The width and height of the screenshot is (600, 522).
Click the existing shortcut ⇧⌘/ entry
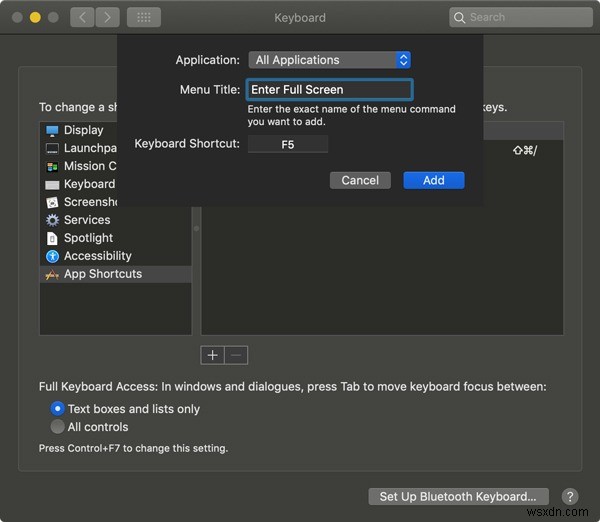525,151
